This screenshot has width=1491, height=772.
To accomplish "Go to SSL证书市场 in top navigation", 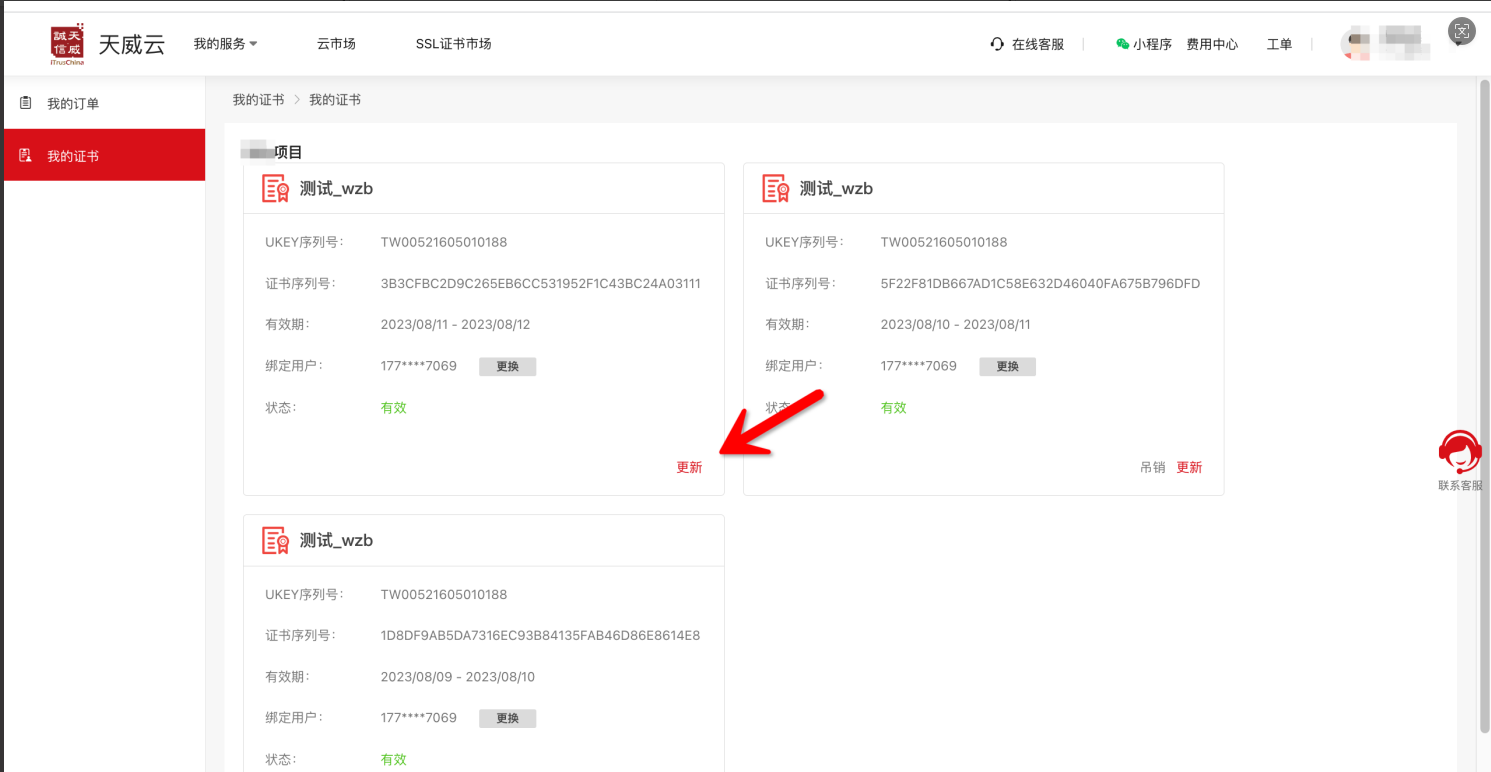I will (453, 44).
